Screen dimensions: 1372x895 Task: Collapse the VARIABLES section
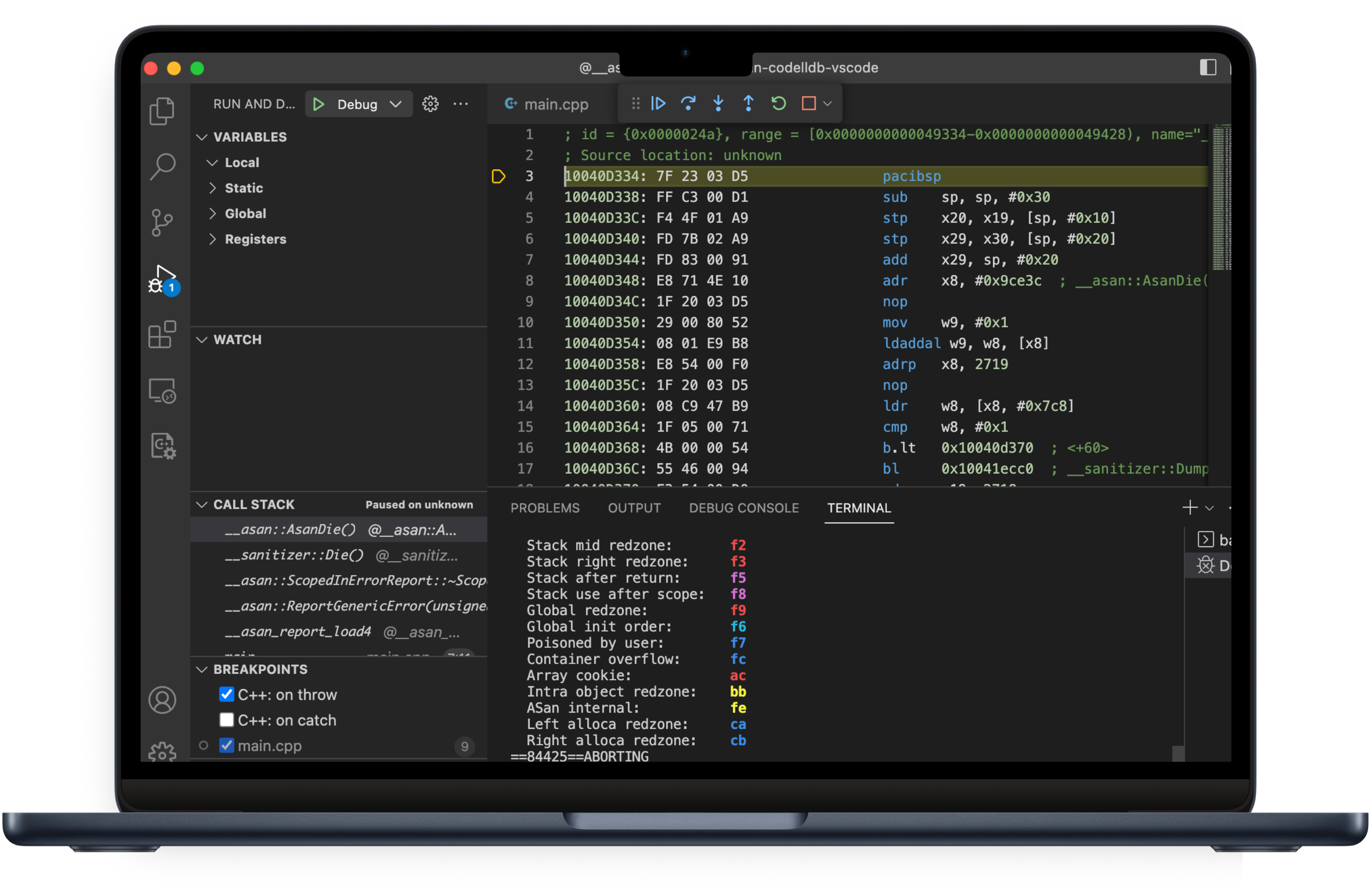click(201, 137)
